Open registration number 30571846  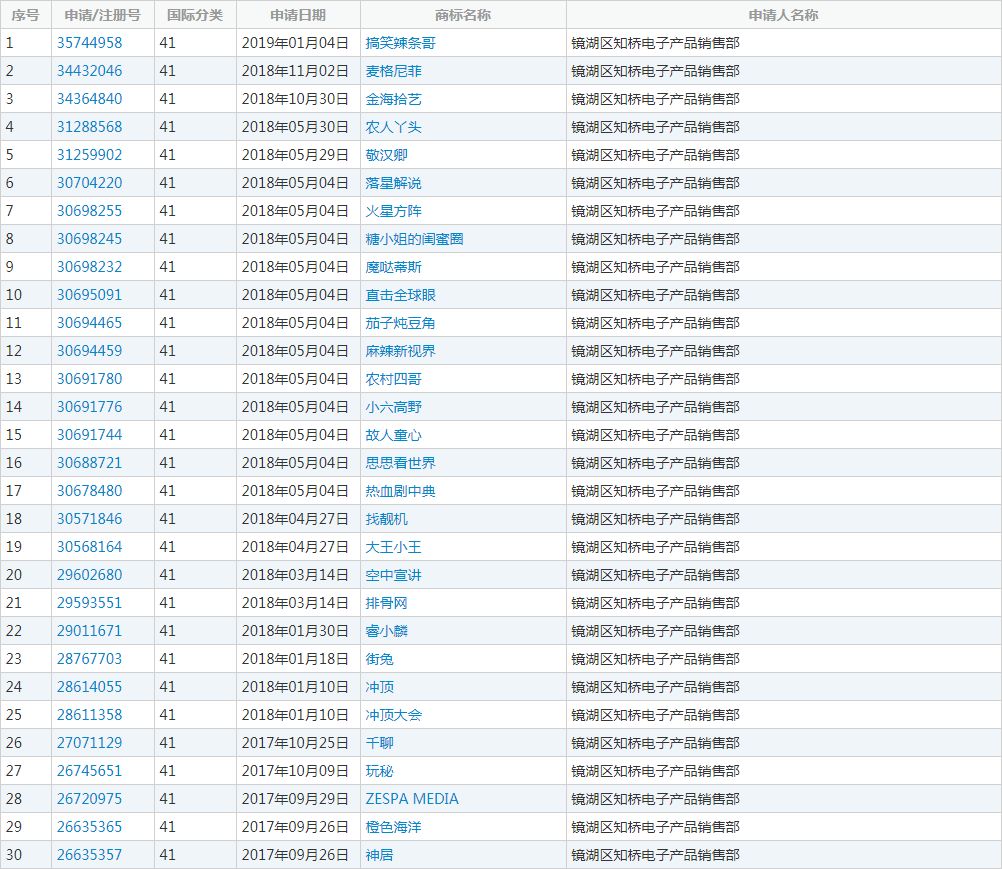89,519
